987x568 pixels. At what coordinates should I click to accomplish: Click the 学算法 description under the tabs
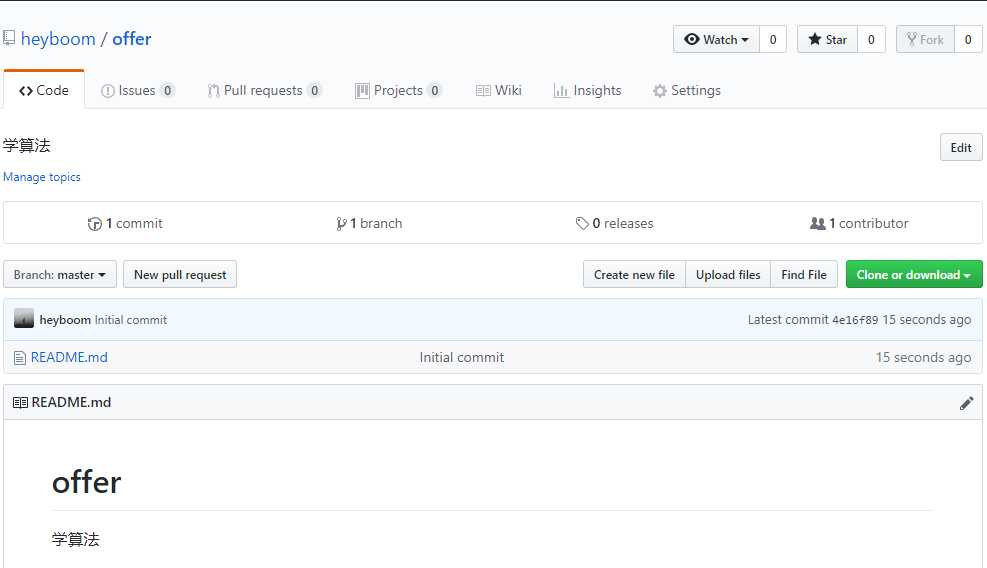click(x=26, y=145)
